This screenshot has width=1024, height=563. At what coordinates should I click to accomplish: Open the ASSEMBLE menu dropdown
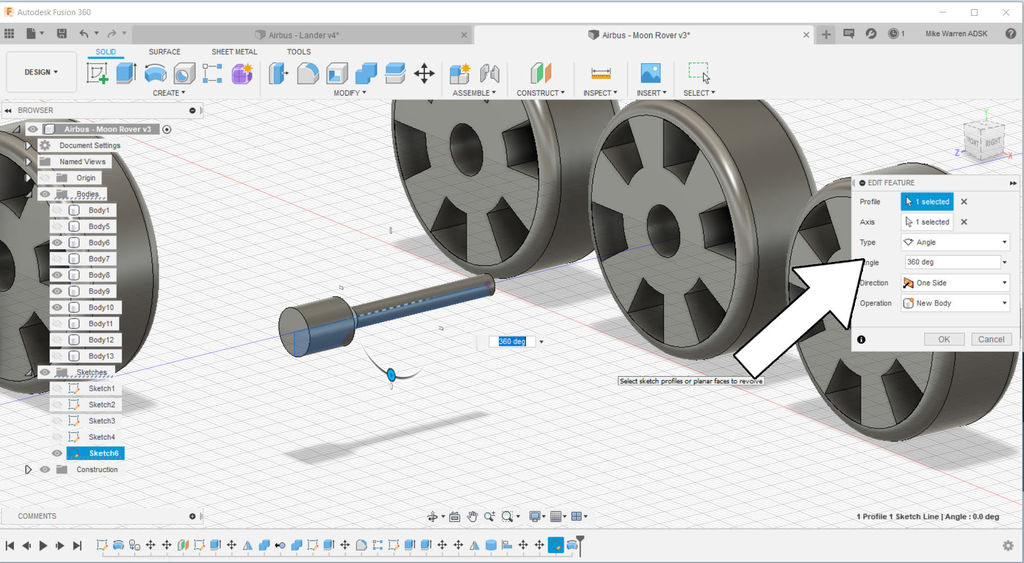point(474,93)
